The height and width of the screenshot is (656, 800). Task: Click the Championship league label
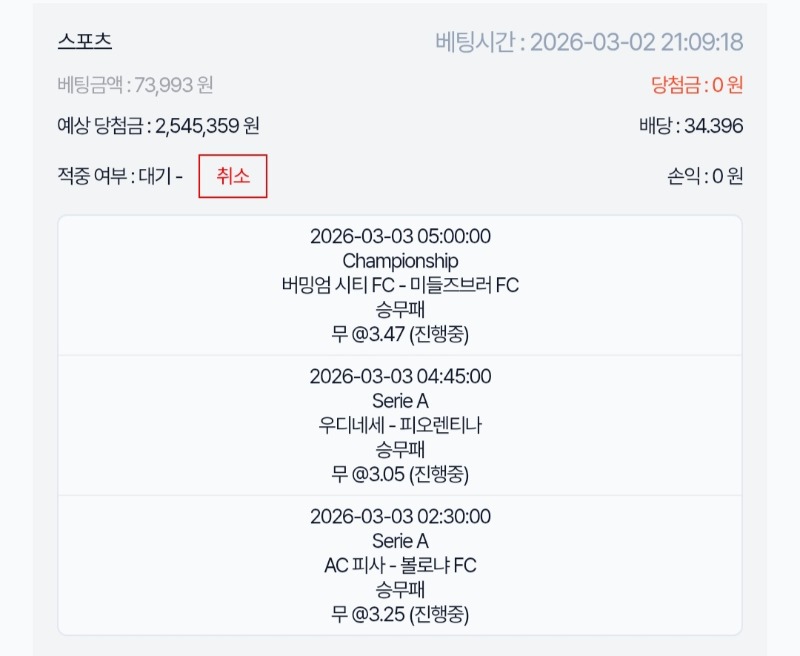(400, 261)
